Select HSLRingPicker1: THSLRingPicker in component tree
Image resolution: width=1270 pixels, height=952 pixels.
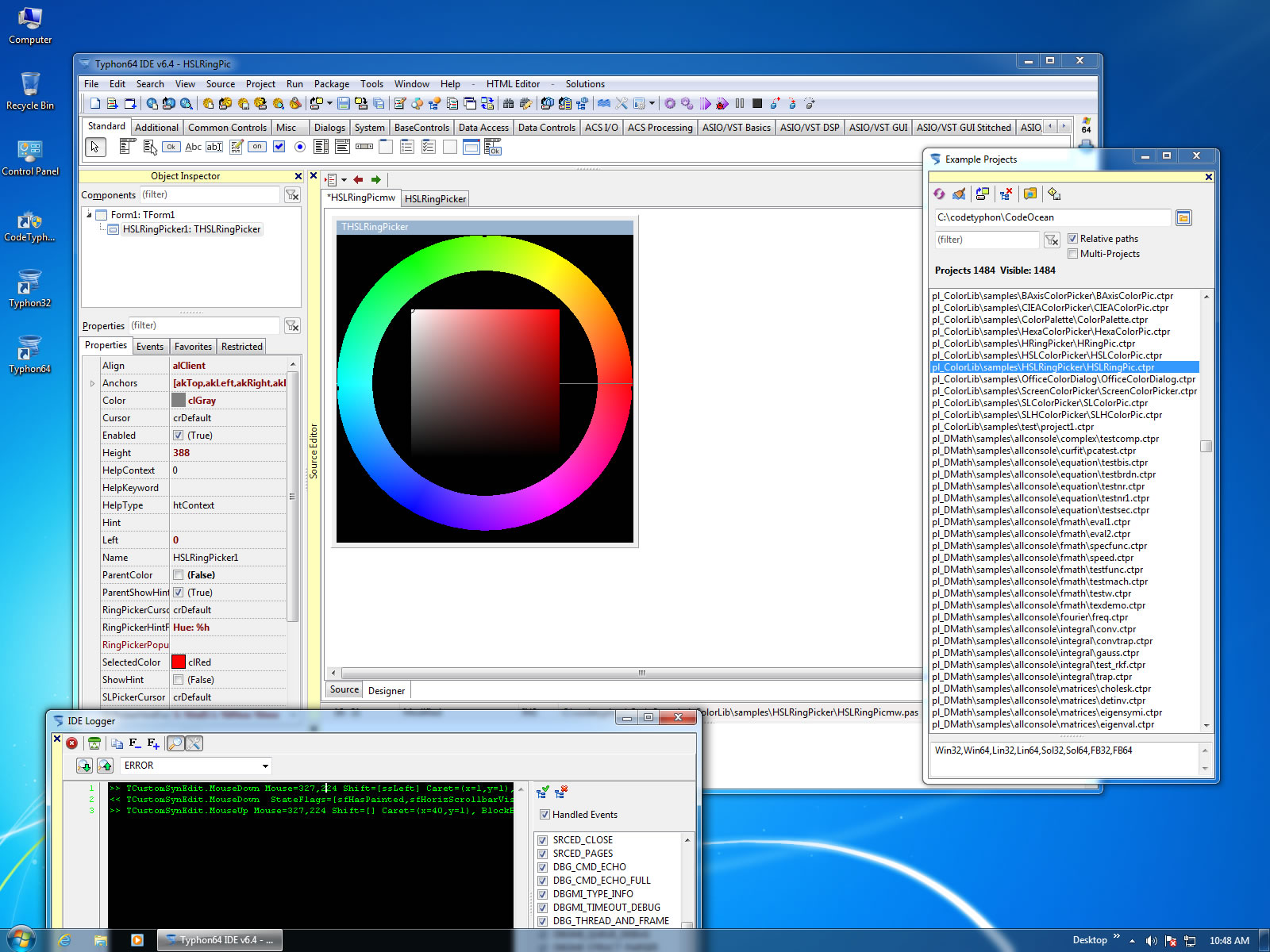191,229
